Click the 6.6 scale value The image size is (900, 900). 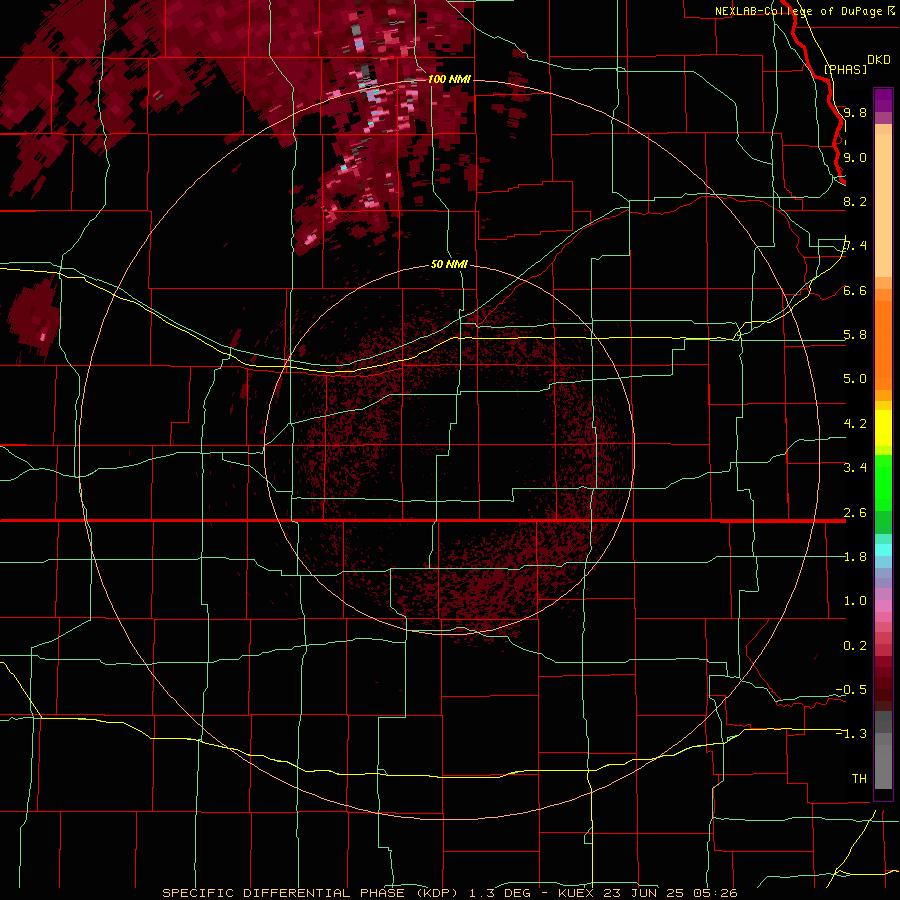click(x=855, y=290)
